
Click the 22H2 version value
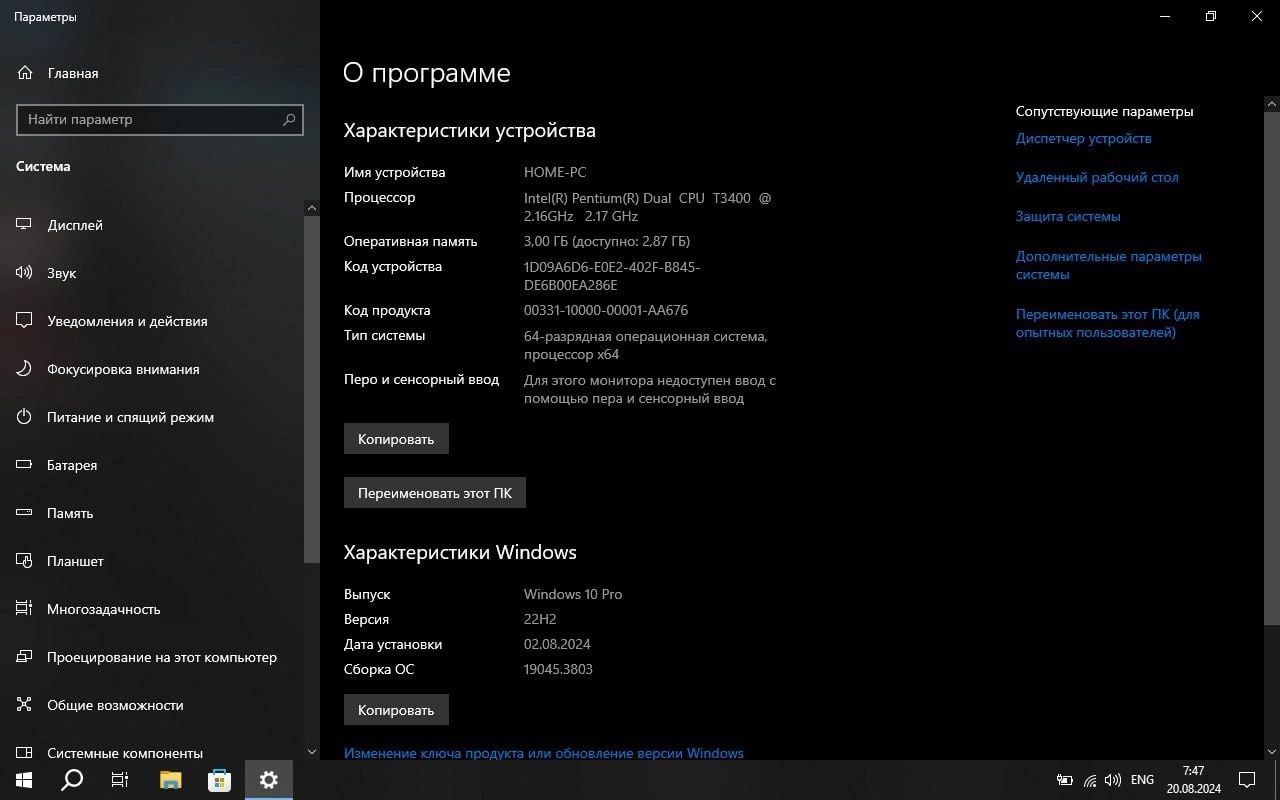point(540,620)
